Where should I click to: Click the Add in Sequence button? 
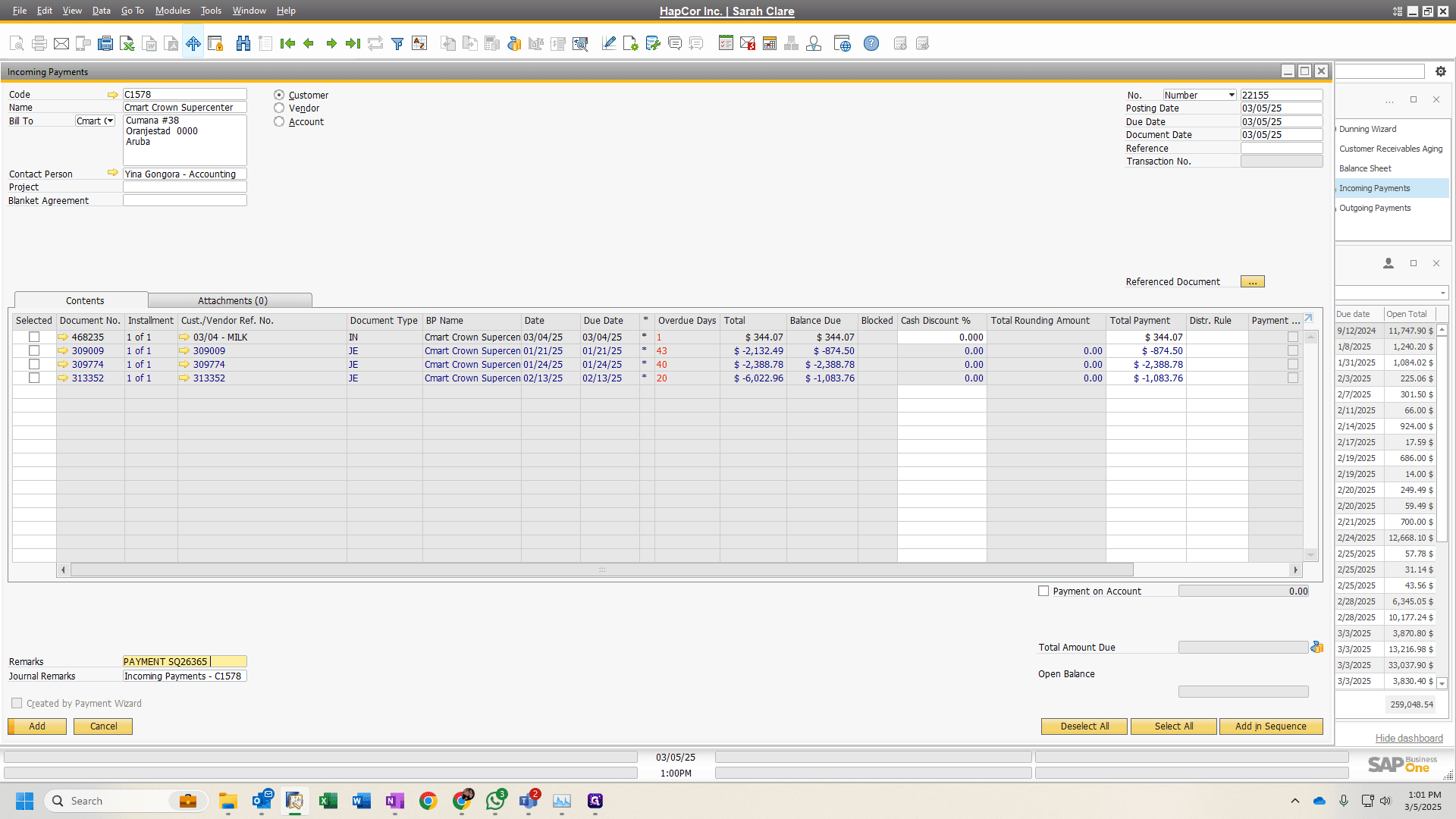pyautogui.click(x=1271, y=726)
